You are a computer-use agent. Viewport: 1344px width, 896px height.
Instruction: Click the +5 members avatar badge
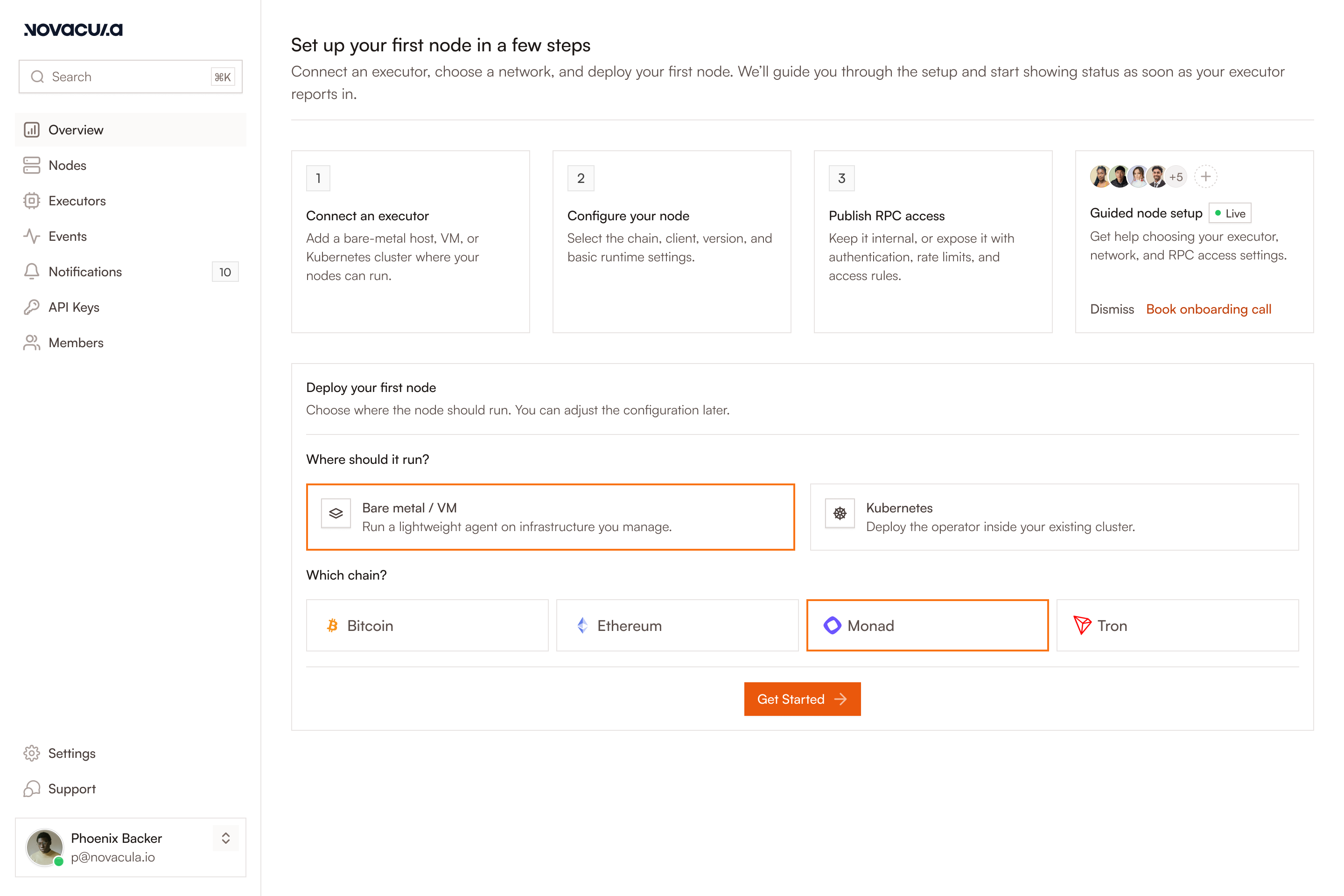coord(1176,177)
